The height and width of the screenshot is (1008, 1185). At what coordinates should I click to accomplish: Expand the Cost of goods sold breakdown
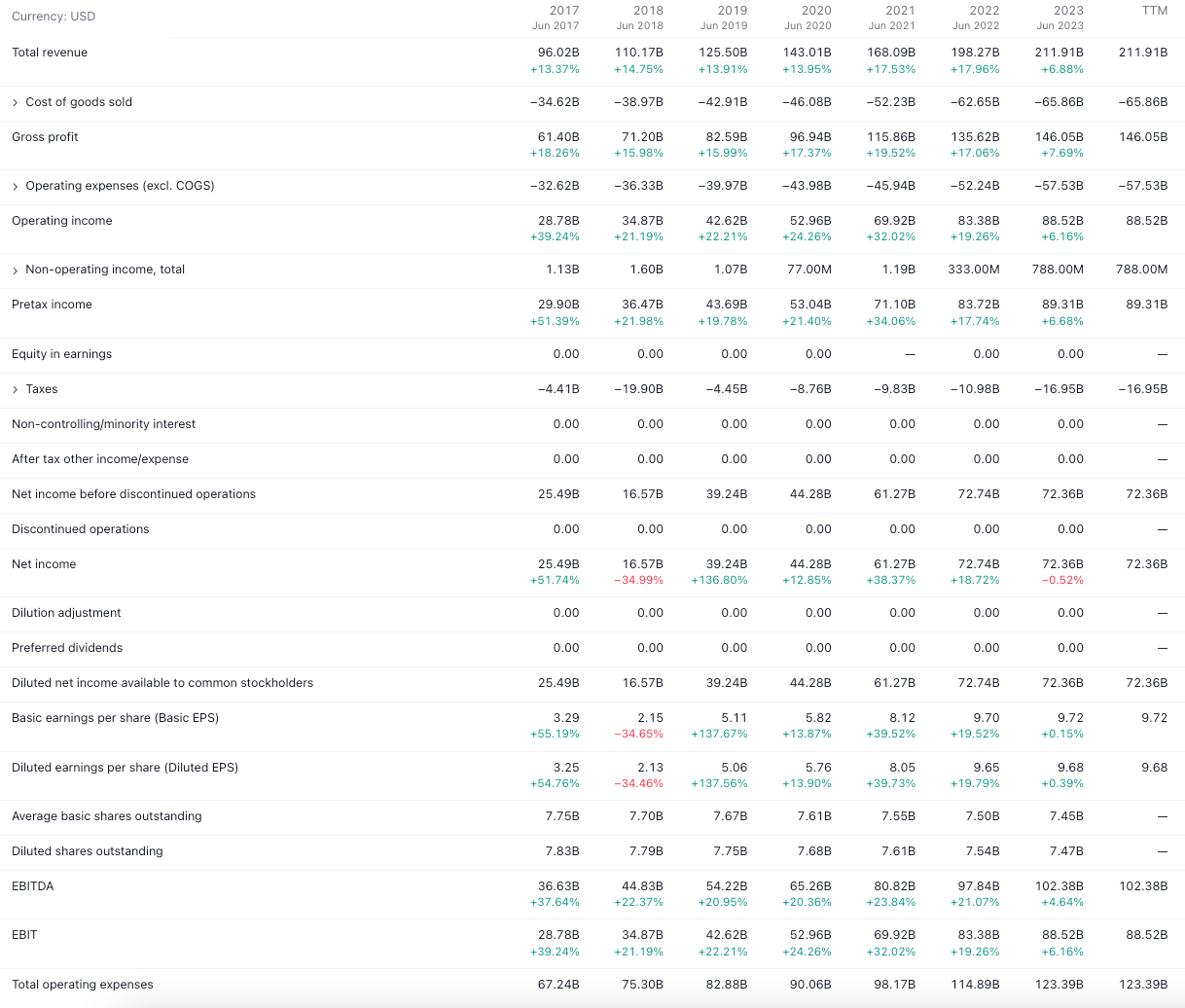pos(16,102)
